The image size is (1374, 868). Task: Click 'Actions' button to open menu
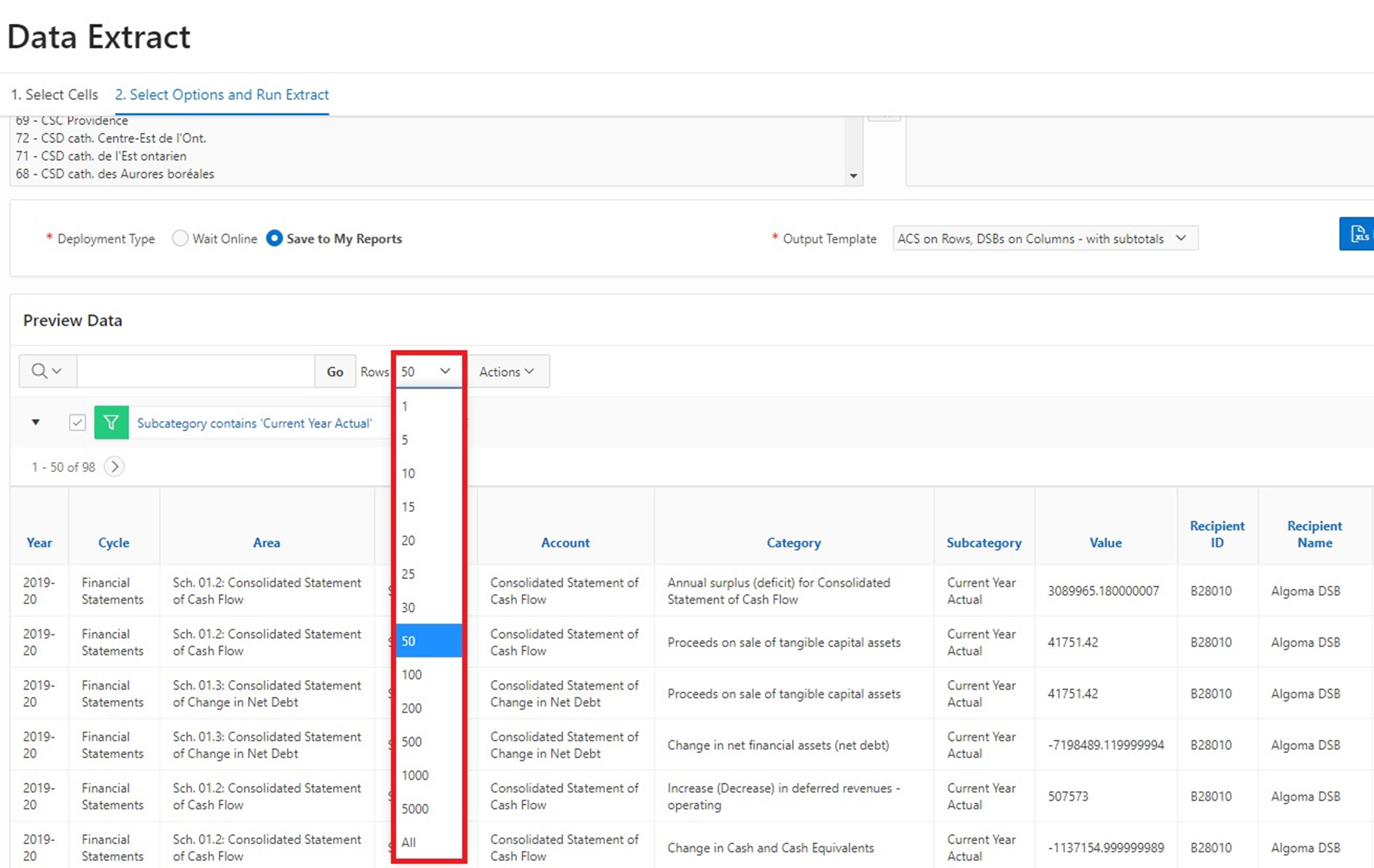click(x=505, y=371)
